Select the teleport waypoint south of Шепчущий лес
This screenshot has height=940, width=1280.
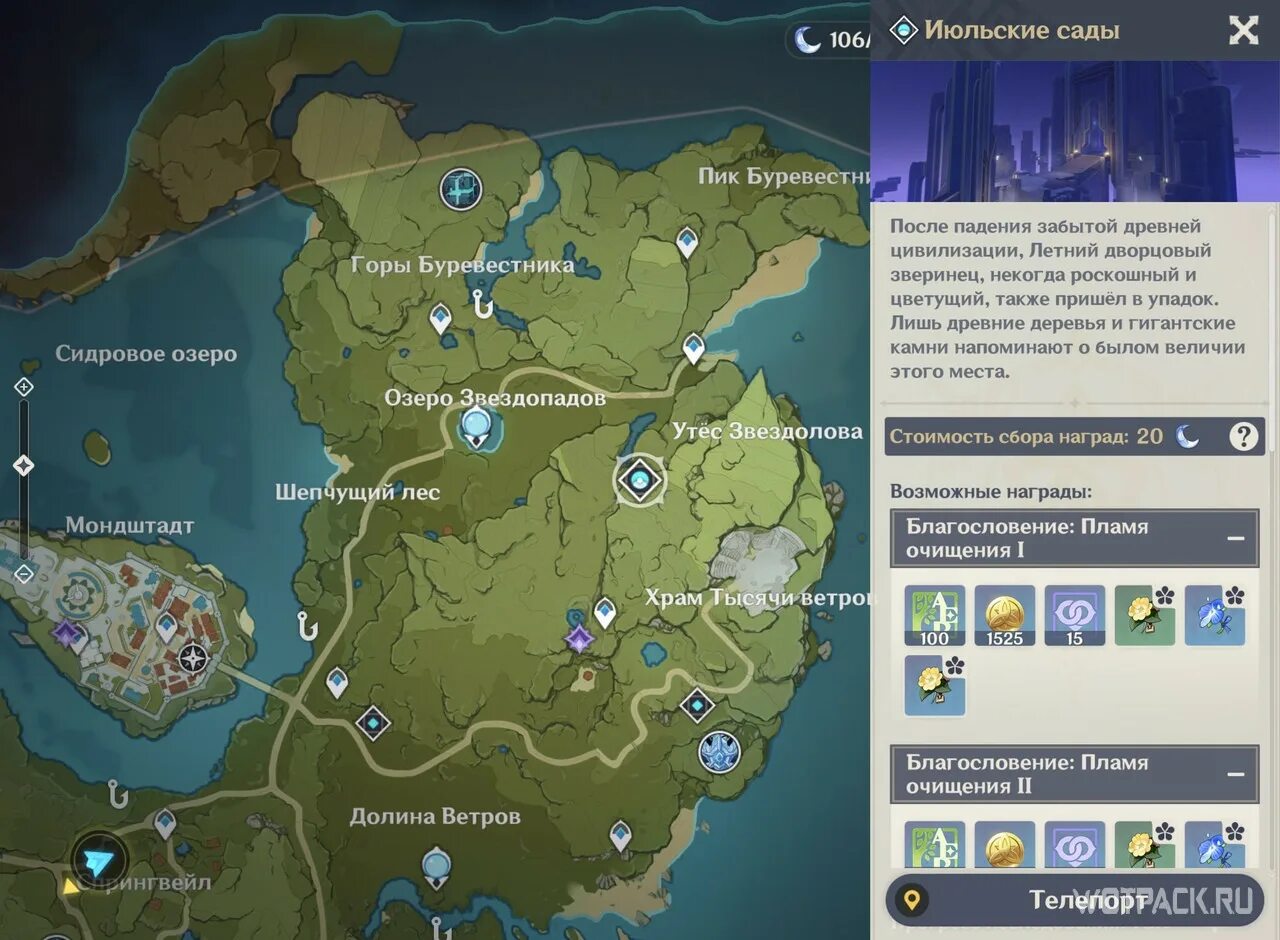pos(337,683)
